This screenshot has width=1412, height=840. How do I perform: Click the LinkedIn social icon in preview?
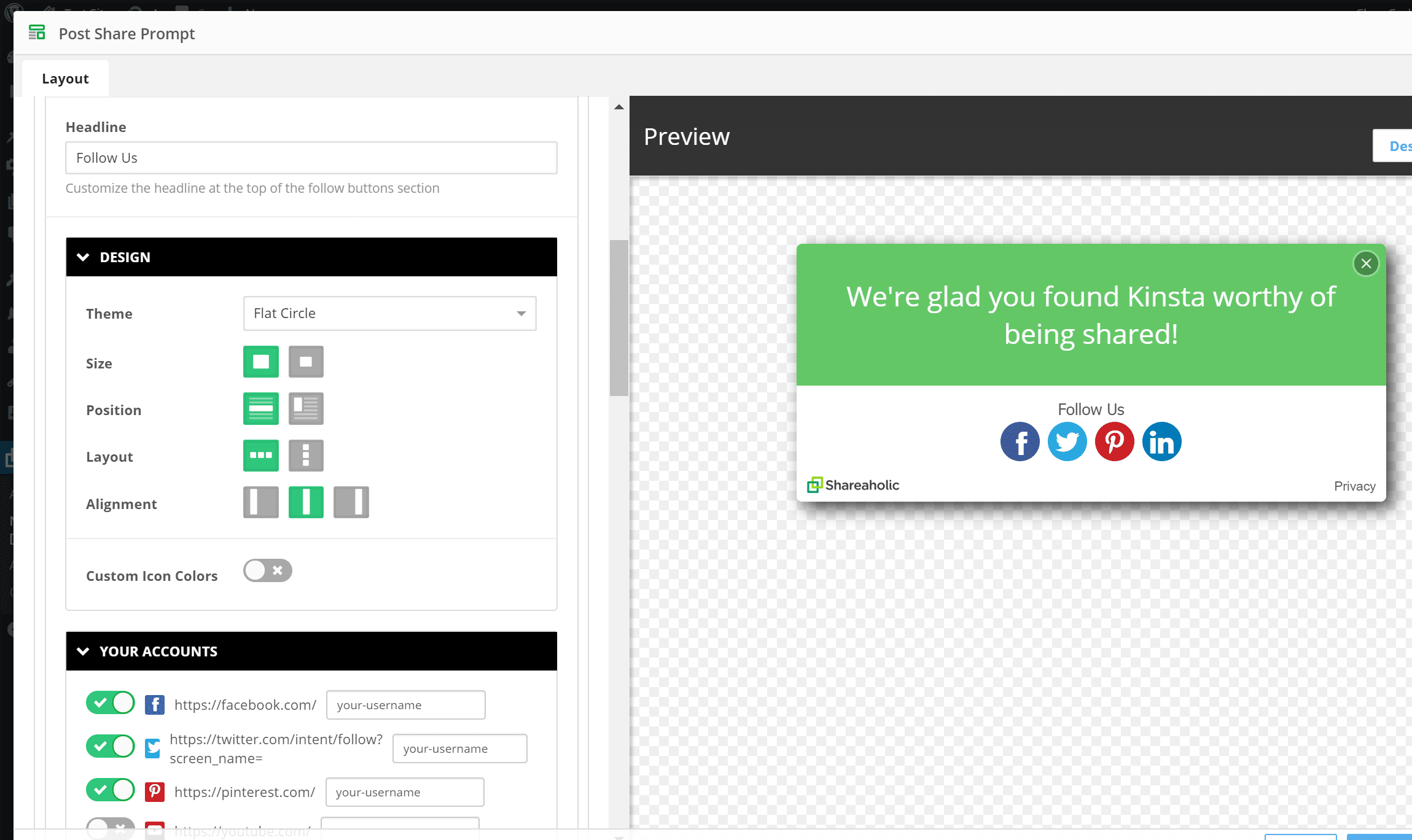tap(1162, 441)
